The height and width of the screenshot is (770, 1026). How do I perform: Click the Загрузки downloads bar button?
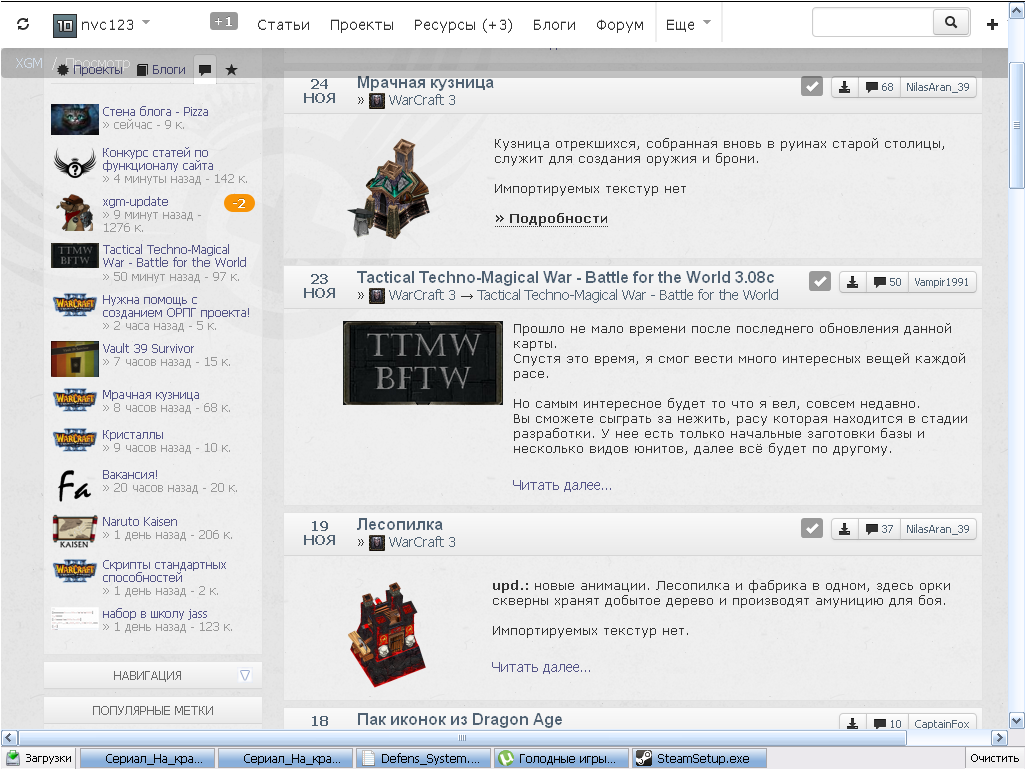[x=39, y=758]
